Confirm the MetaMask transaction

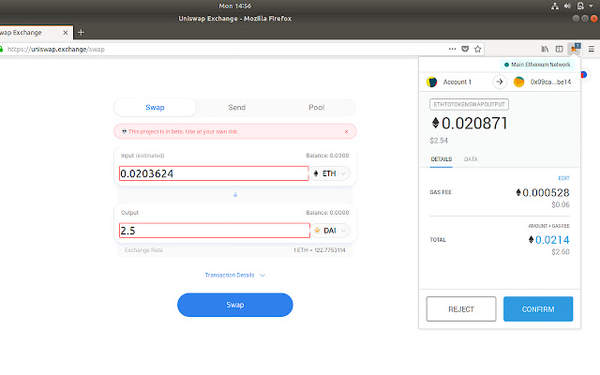click(538, 309)
